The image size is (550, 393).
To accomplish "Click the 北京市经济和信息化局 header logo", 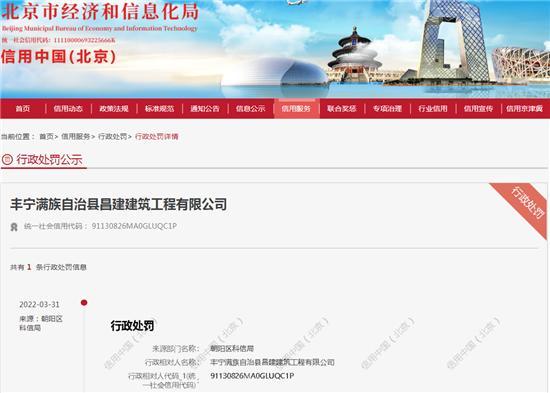I will (100, 12).
